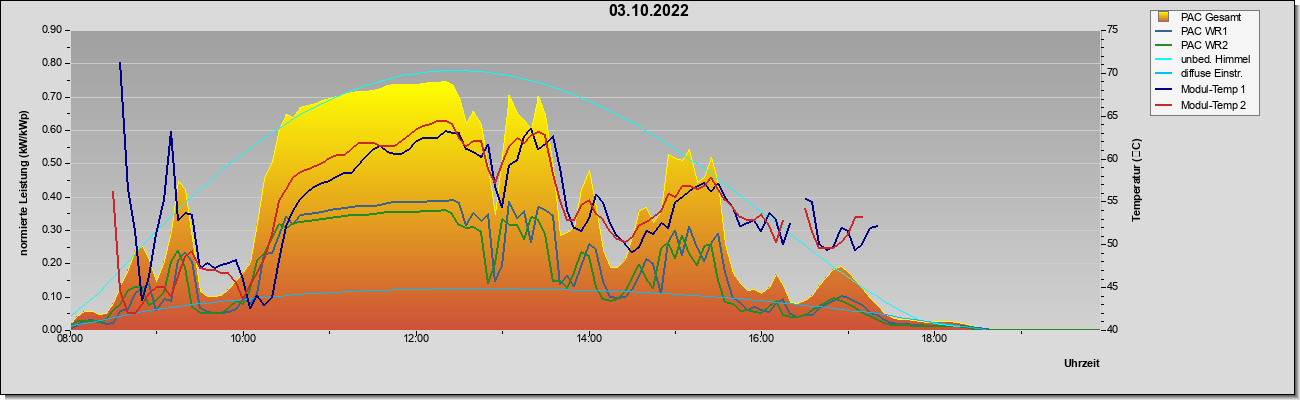This screenshot has height=400, width=1300.
Task: Click the 0.30 power axis value
Action: [52, 230]
